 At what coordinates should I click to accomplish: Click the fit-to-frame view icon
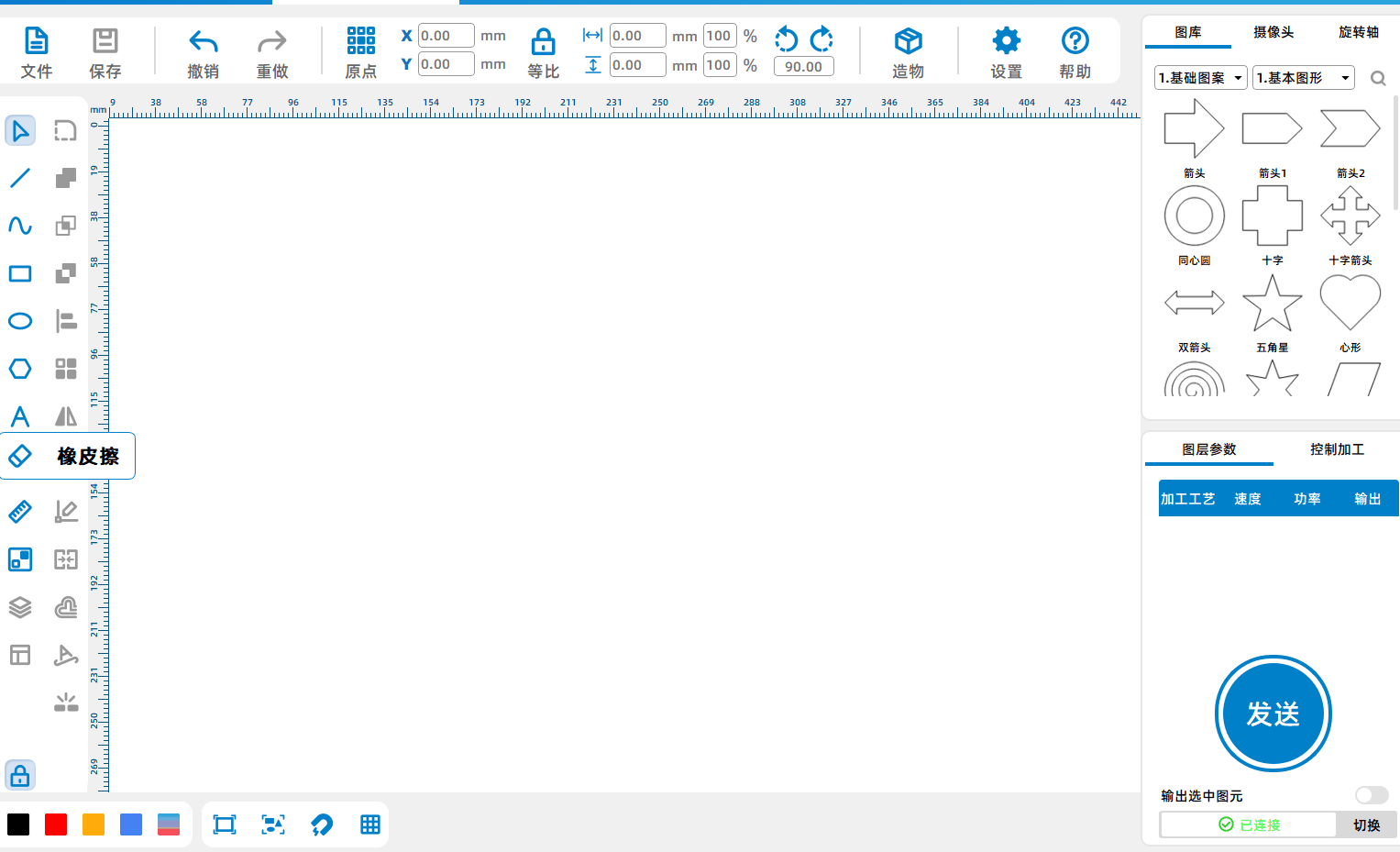pyautogui.click(x=225, y=824)
